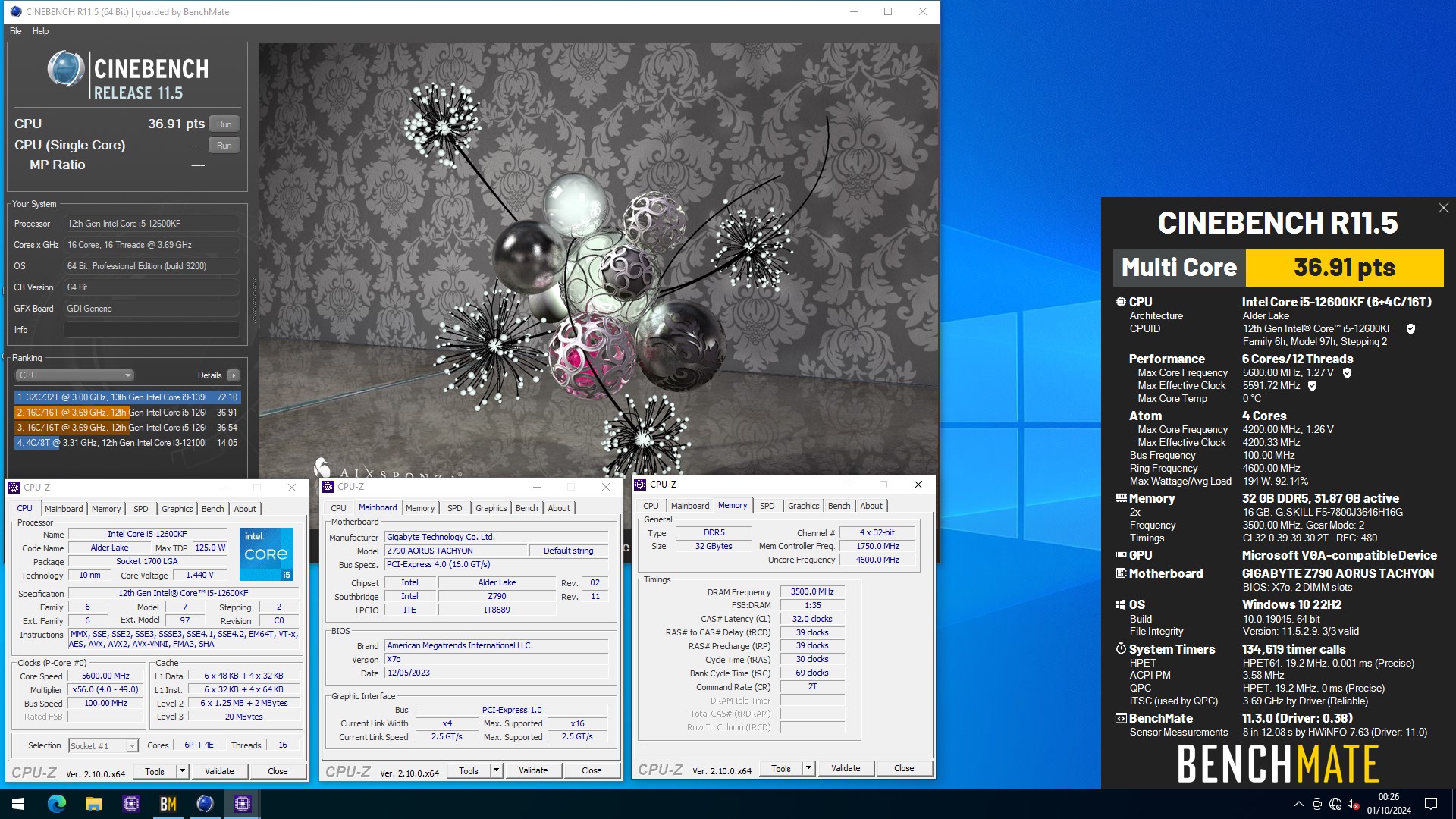The height and width of the screenshot is (819, 1456).
Task: Open the Help menu in Cinebench
Action: pyautogui.click(x=40, y=31)
